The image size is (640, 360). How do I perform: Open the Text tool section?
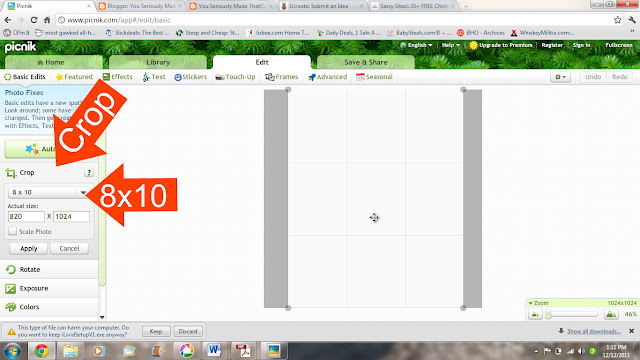(x=154, y=77)
